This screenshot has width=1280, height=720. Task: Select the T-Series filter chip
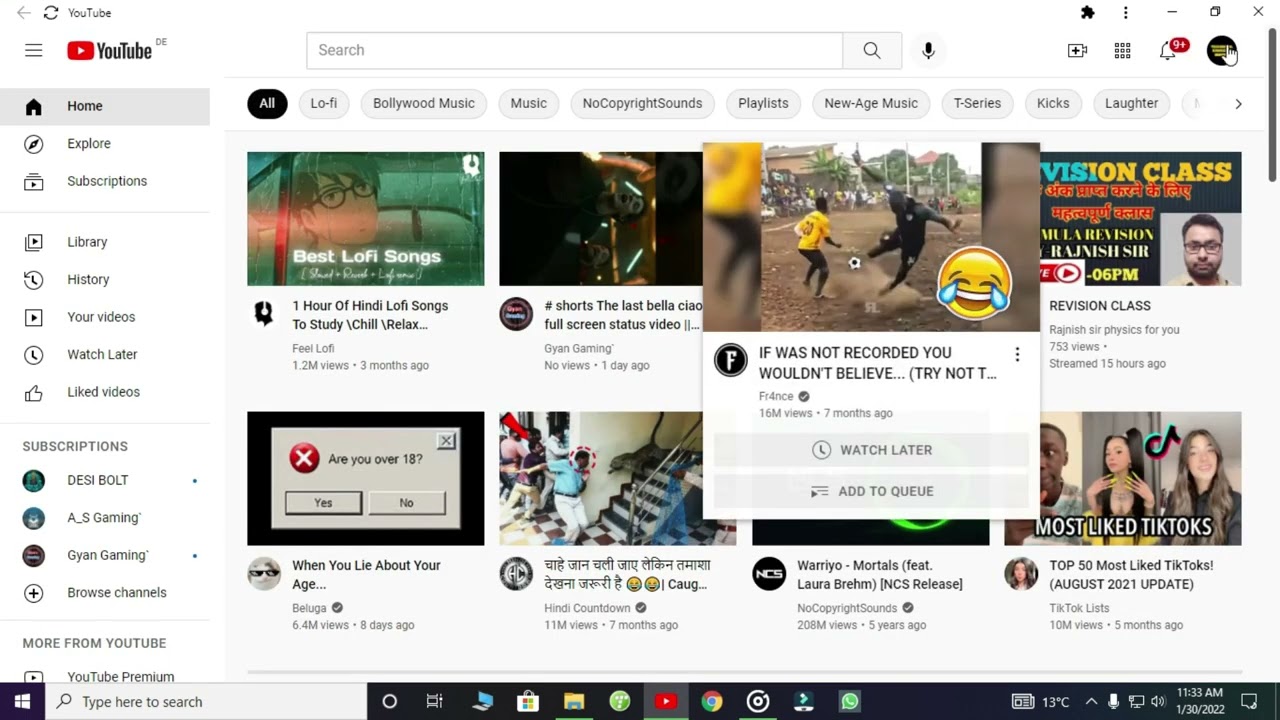click(x=977, y=103)
